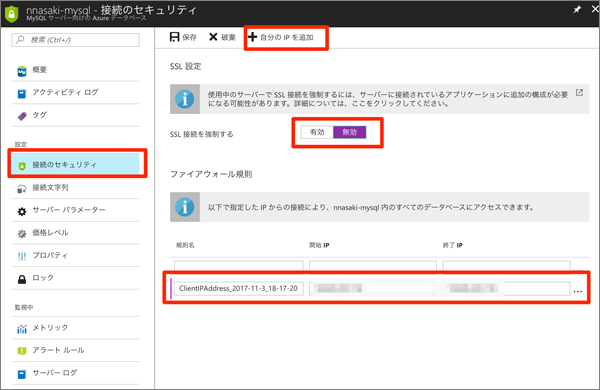Click the SSL 設定 heading
Image resolution: width=600 pixels, height=390 pixels.
[x=186, y=66]
